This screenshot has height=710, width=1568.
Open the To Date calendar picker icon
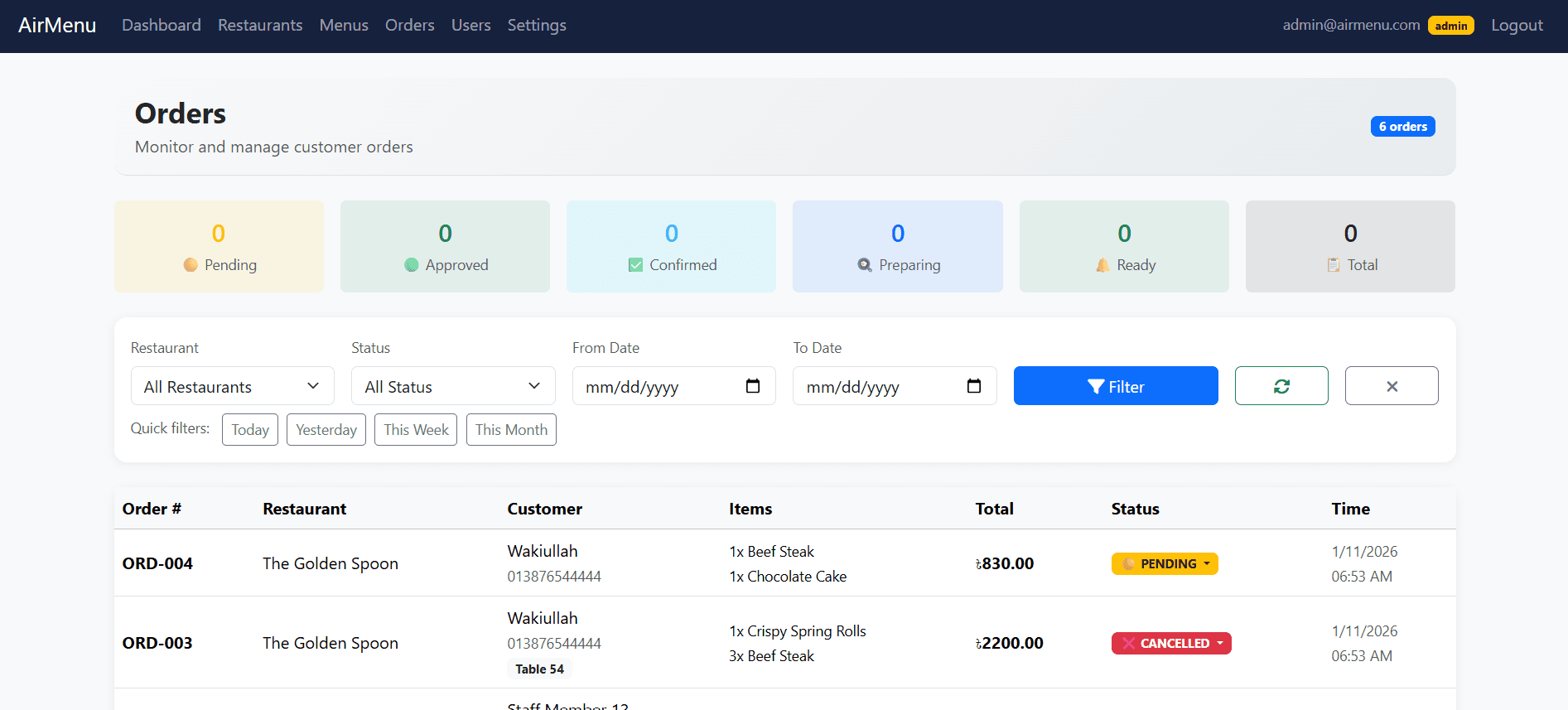tap(973, 386)
